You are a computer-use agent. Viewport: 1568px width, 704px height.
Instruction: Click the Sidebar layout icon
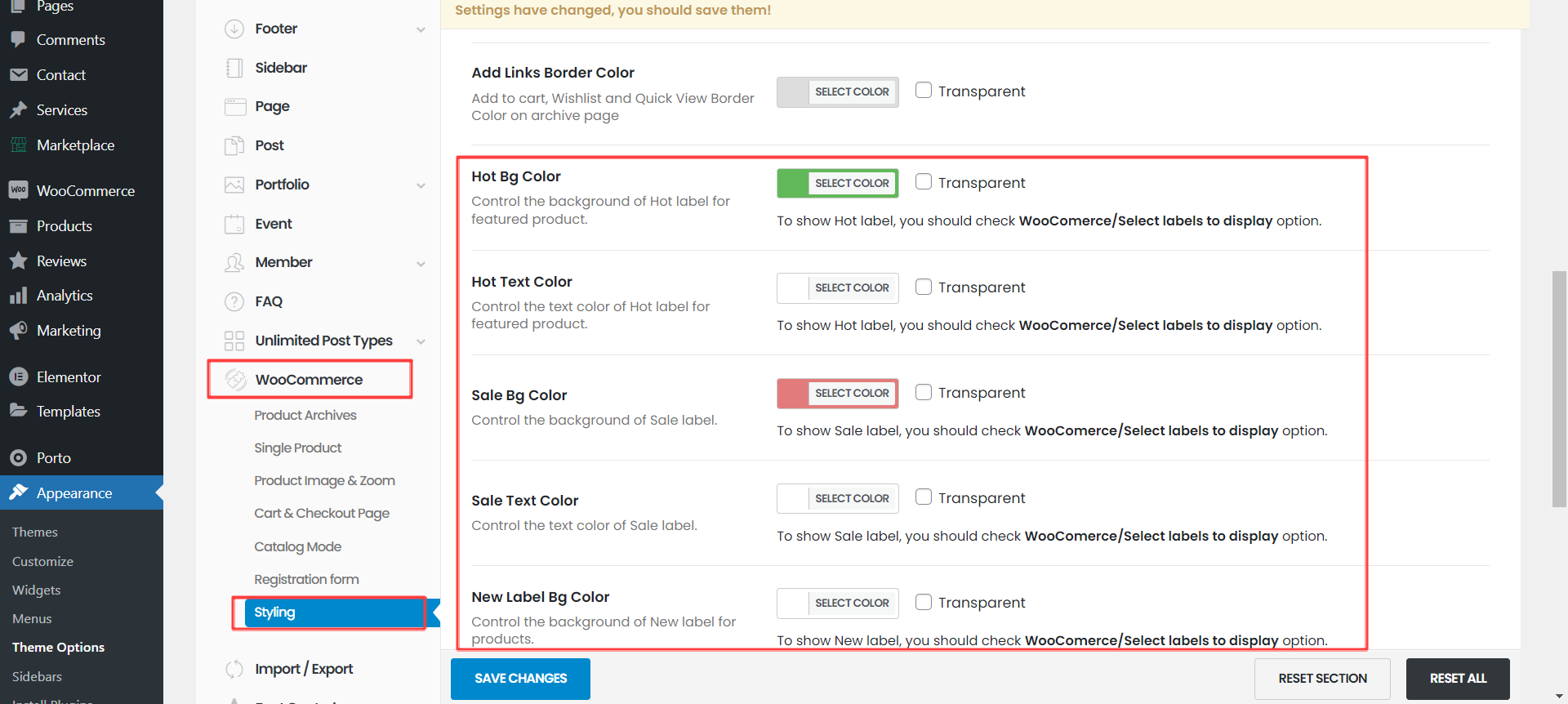(234, 68)
